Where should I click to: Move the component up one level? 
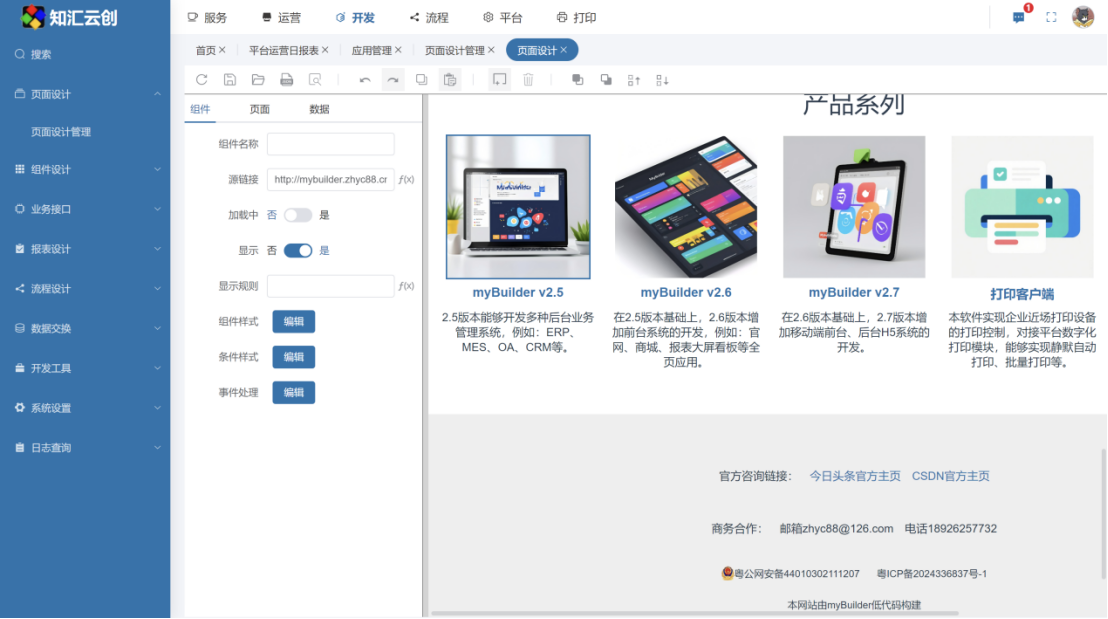point(634,80)
